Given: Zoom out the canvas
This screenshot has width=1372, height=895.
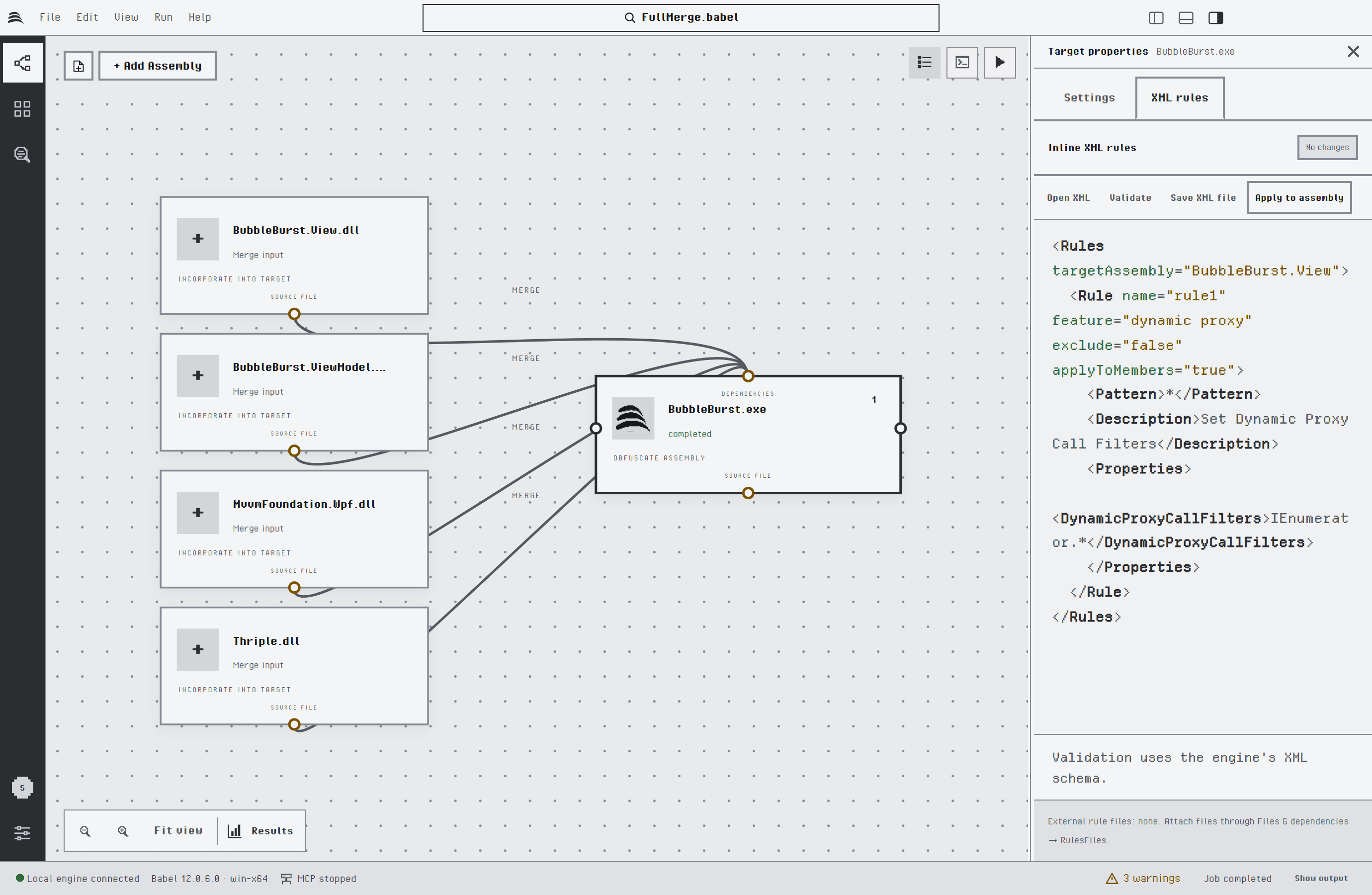Looking at the screenshot, I should pos(86,831).
